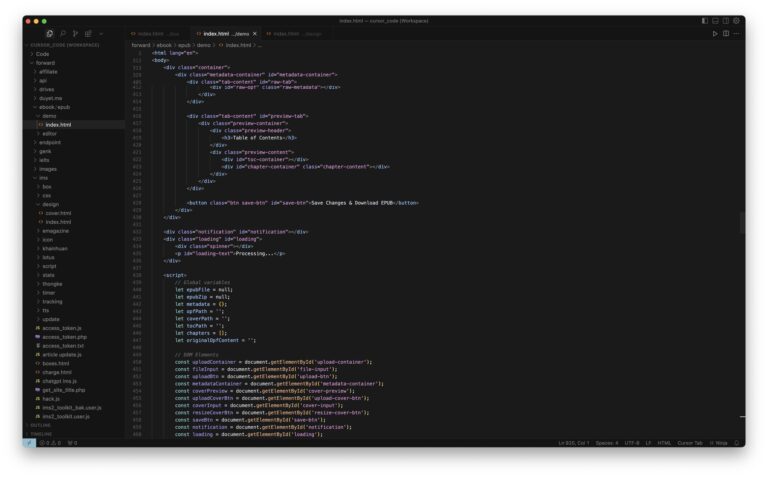The image size is (768, 477).
Task: Open the Explorer view icon
Action: pyautogui.click(x=49, y=34)
